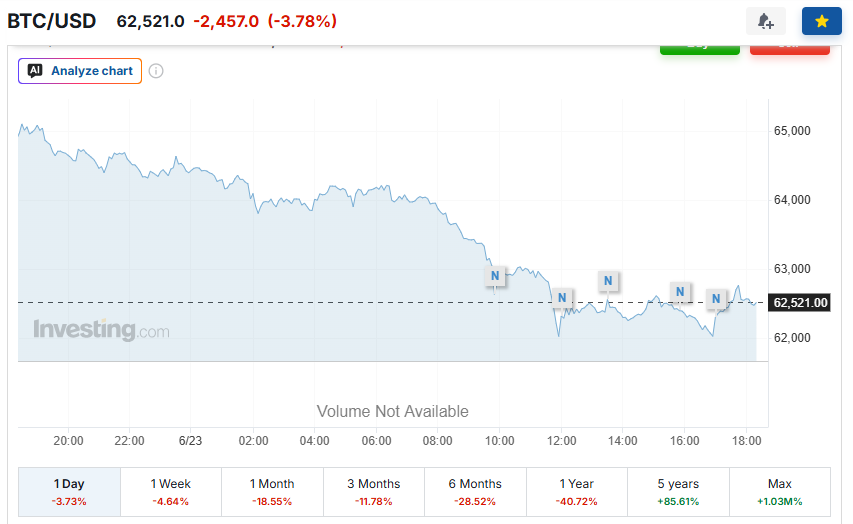Choose the 6 Months range tab
853x524 pixels.
click(x=475, y=492)
